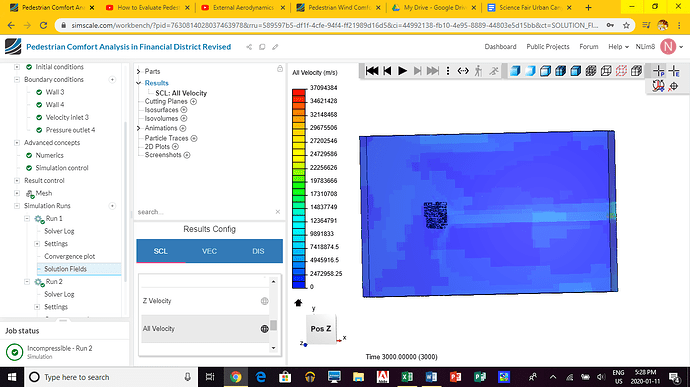The image size is (690, 387).
Task: Toggle the back-and-forth loop arrow icon
Action: [463, 71]
